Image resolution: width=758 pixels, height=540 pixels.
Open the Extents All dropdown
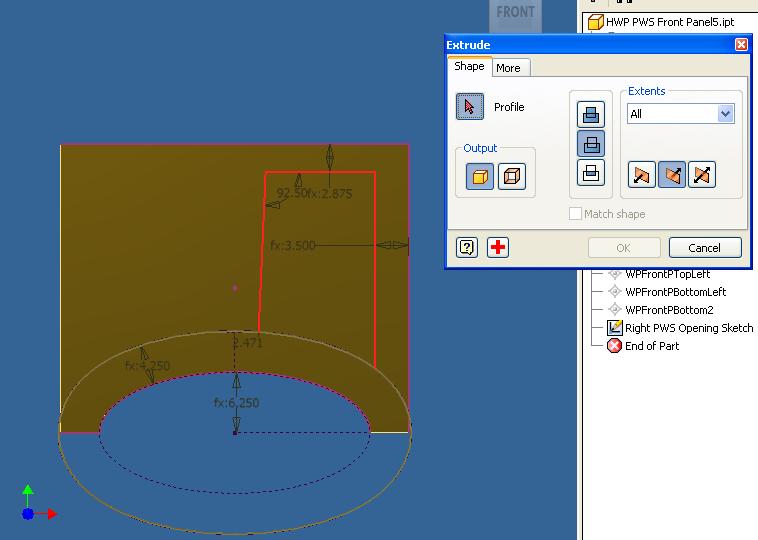[681, 114]
